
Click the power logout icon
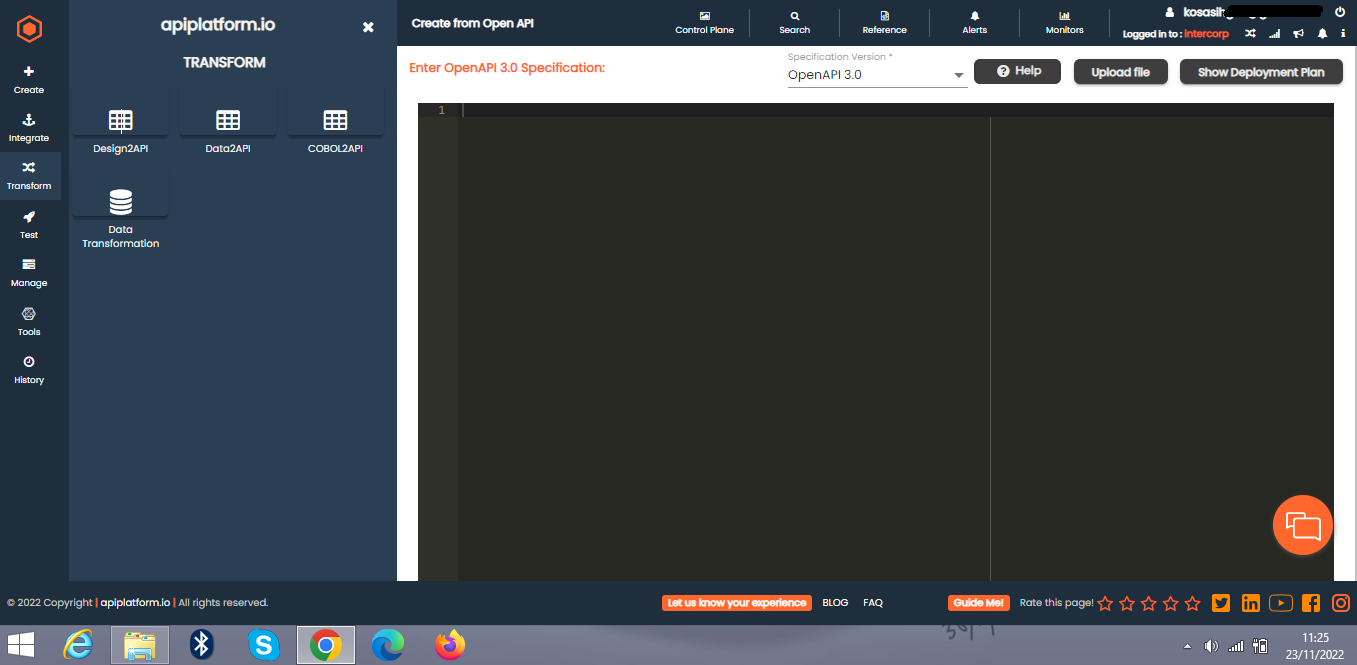point(1340,12)
